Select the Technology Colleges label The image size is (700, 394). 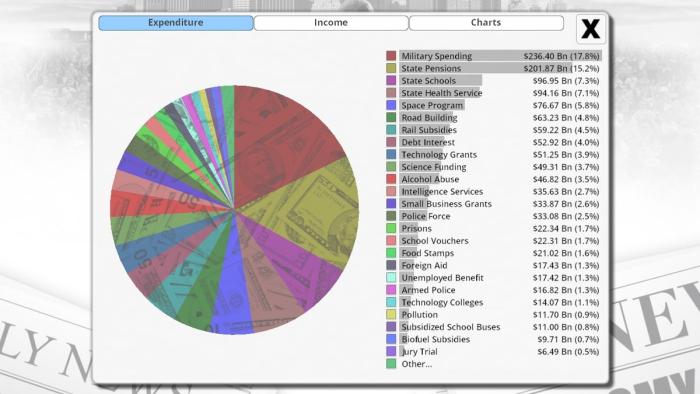pyautogui.click(x=442, y=302)
